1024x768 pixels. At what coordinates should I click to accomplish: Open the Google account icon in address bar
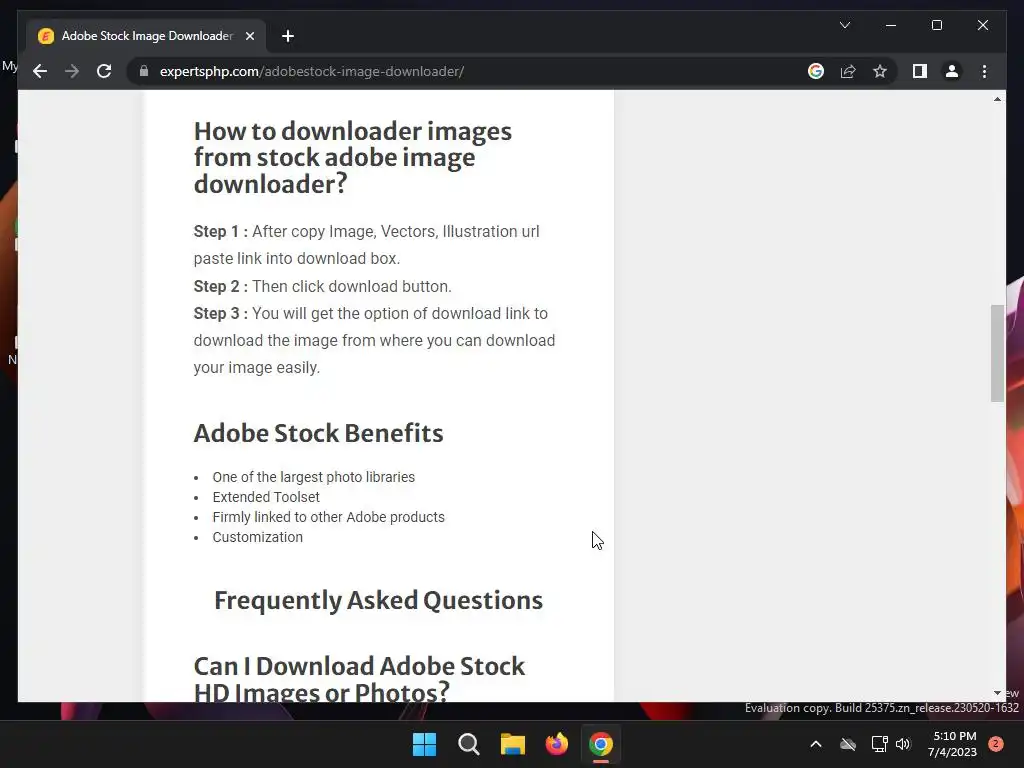tap(816, 71)
